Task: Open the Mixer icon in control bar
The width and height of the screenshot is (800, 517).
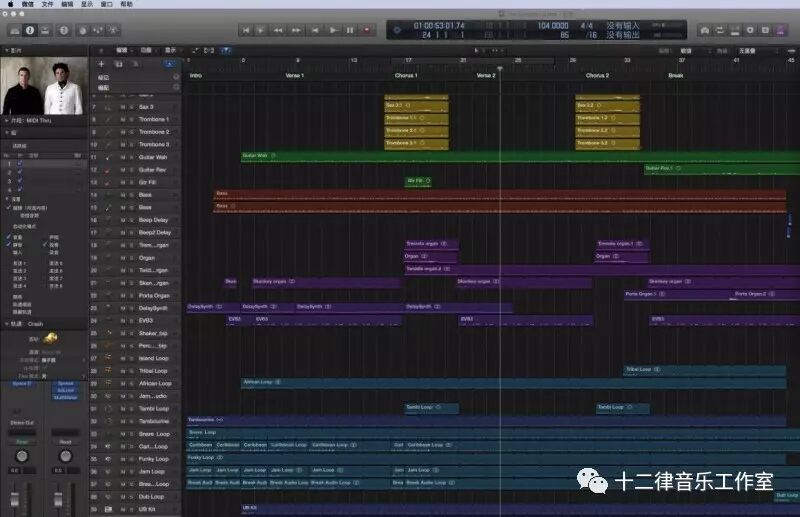Action: [x=98, y=31]
